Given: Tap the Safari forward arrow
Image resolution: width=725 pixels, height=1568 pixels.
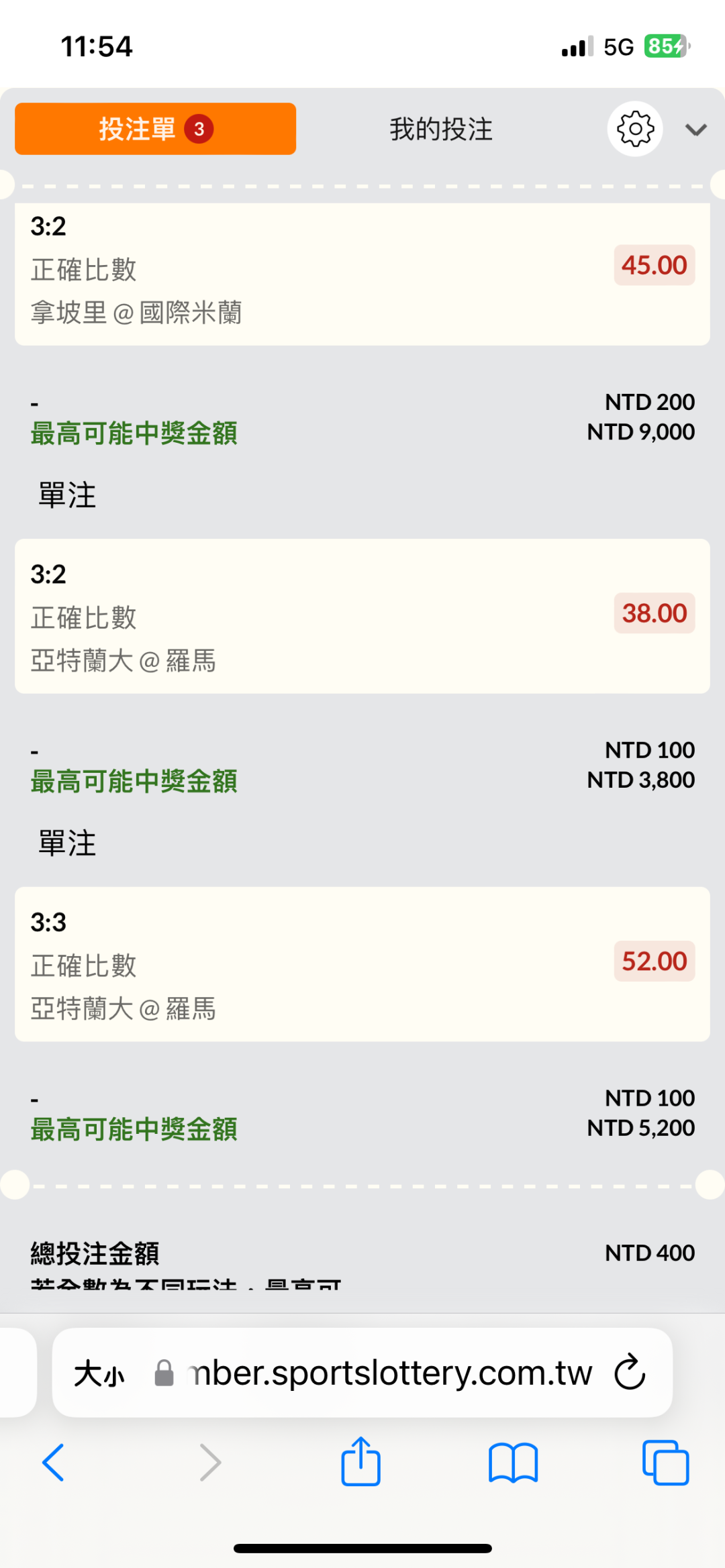Looking at the screenshot, I should pos(210,1463).
